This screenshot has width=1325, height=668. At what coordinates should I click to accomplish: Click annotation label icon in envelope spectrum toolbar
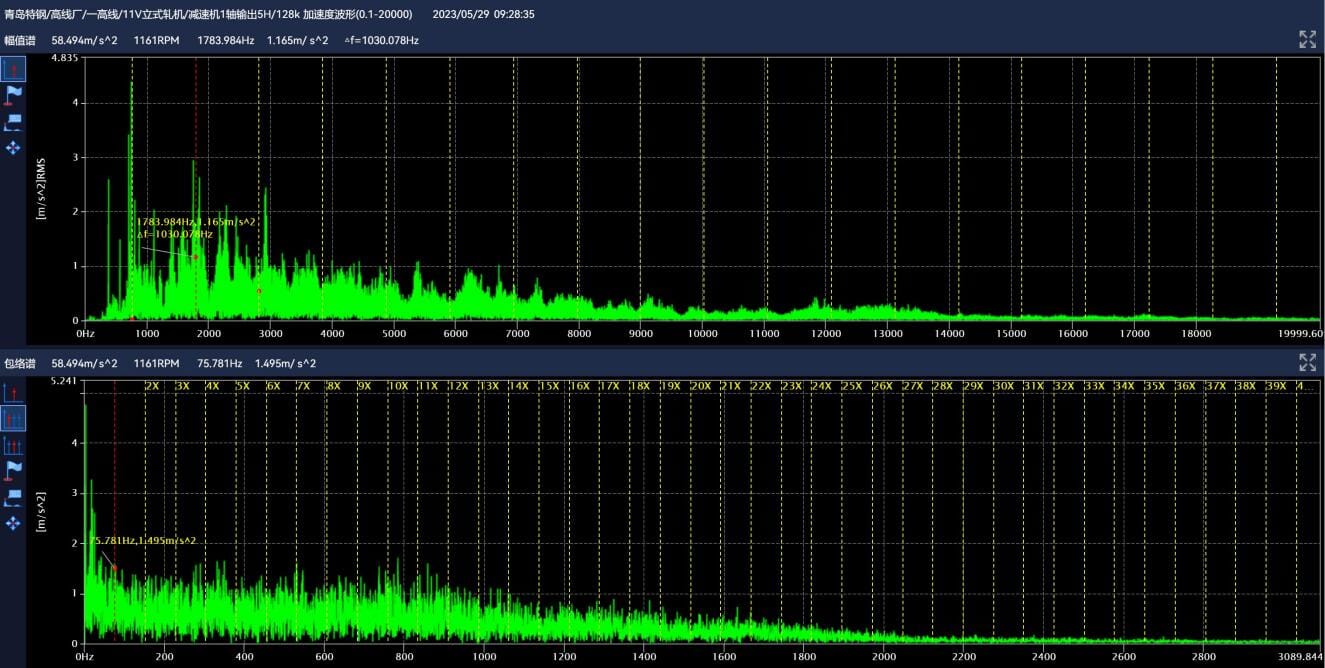click(13, 497)
